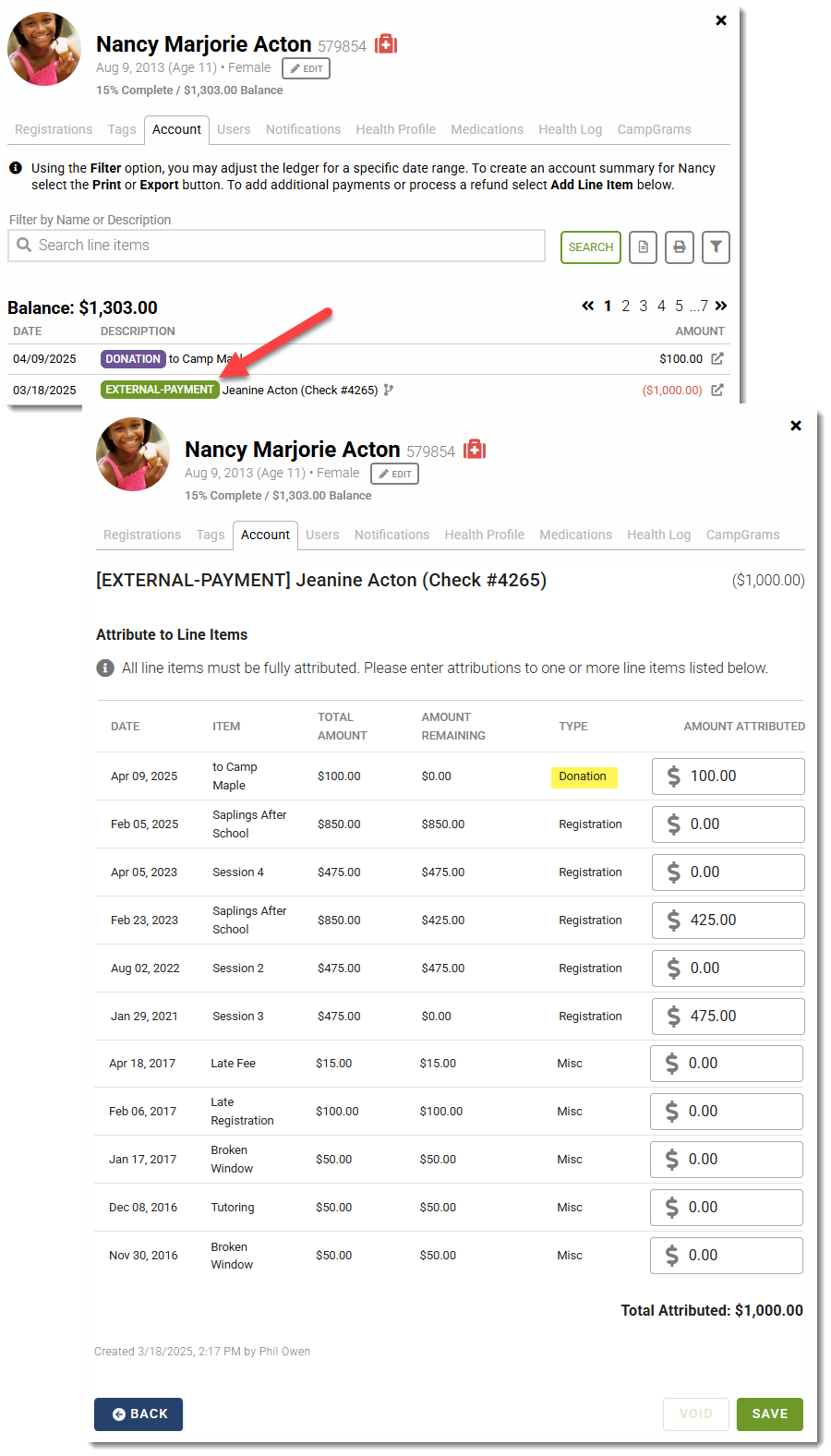Edit attributed amount for Late Fee
Screen dimensions: 831x1456
tap(727, 1064)
